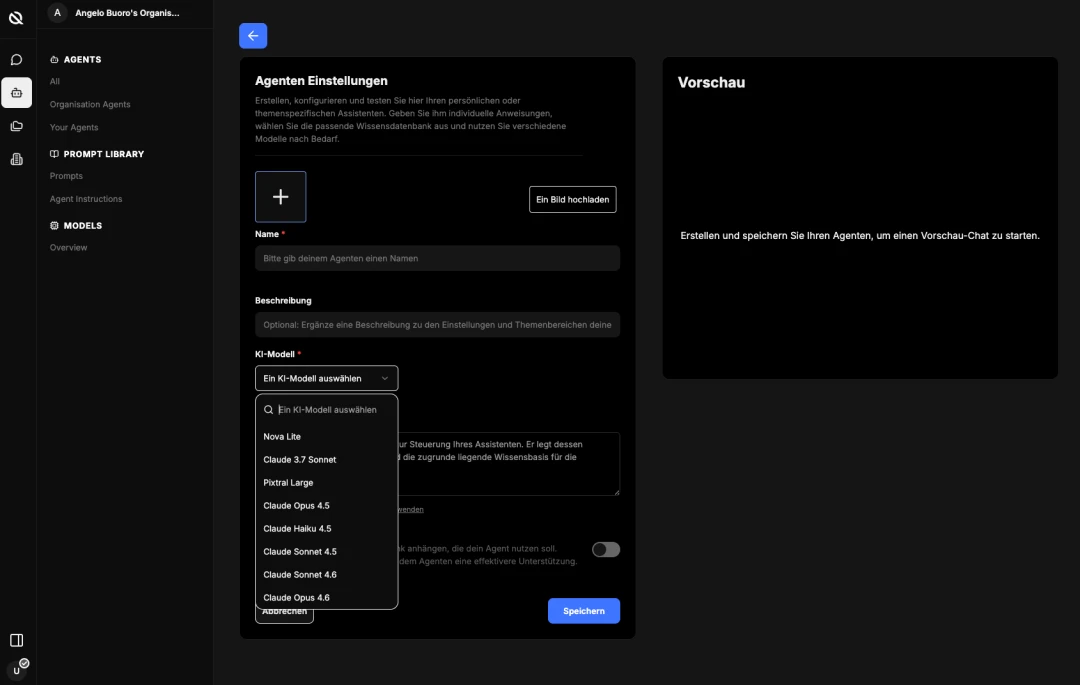Click the Abbrechen button
Screen dimensions: 1080x685
[284, 615]
